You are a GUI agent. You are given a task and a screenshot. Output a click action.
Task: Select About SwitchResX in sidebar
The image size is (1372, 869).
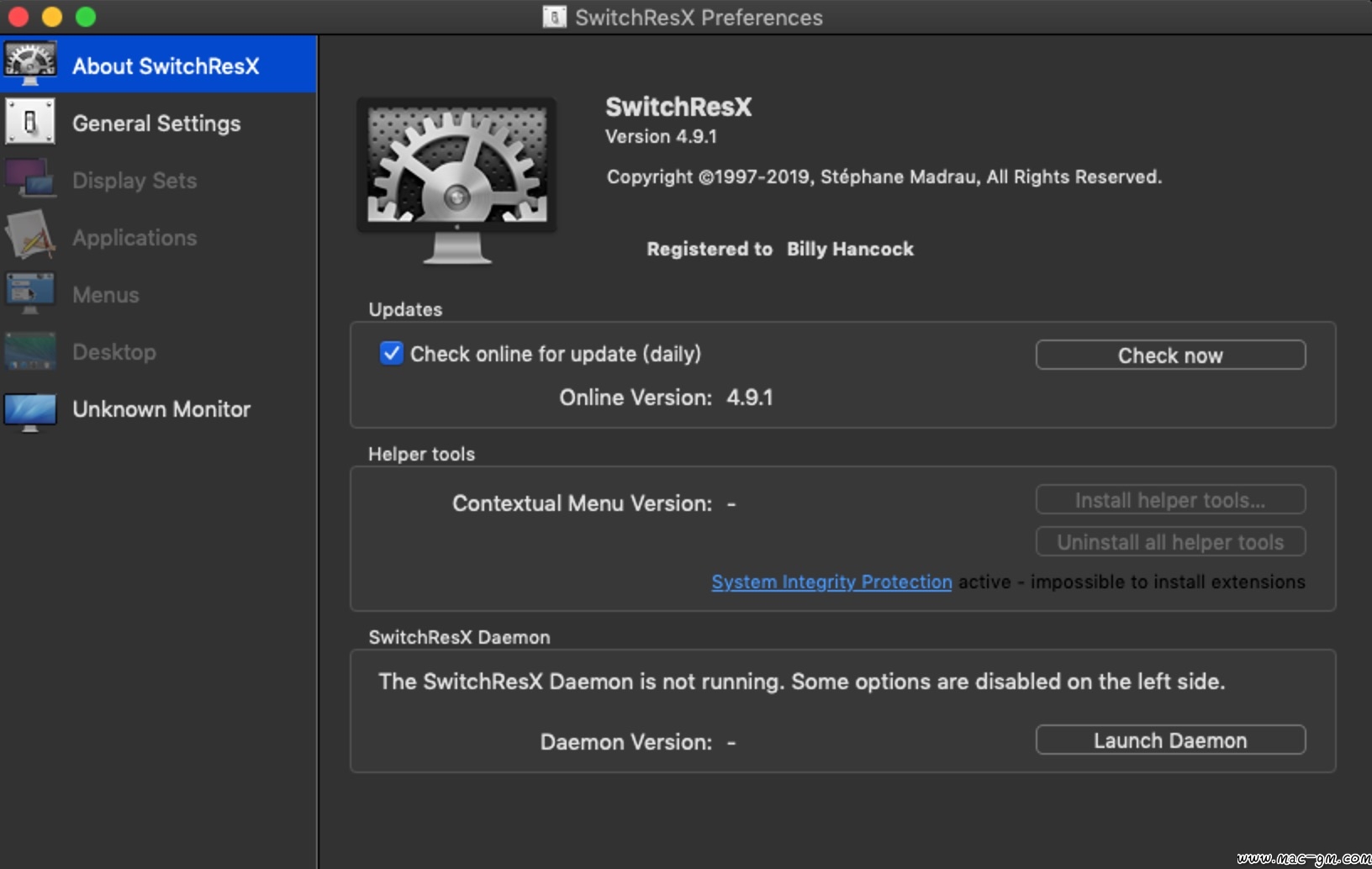tap(158, 65)
